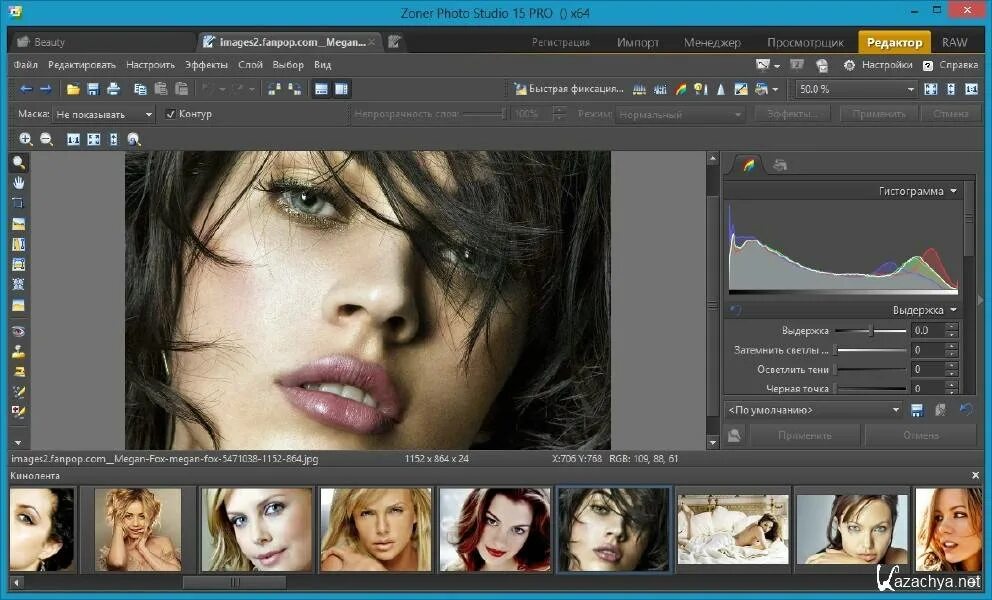This screenshot has height=600, width=992.
Task: Open the Файл menu
Action: [25, 65]
